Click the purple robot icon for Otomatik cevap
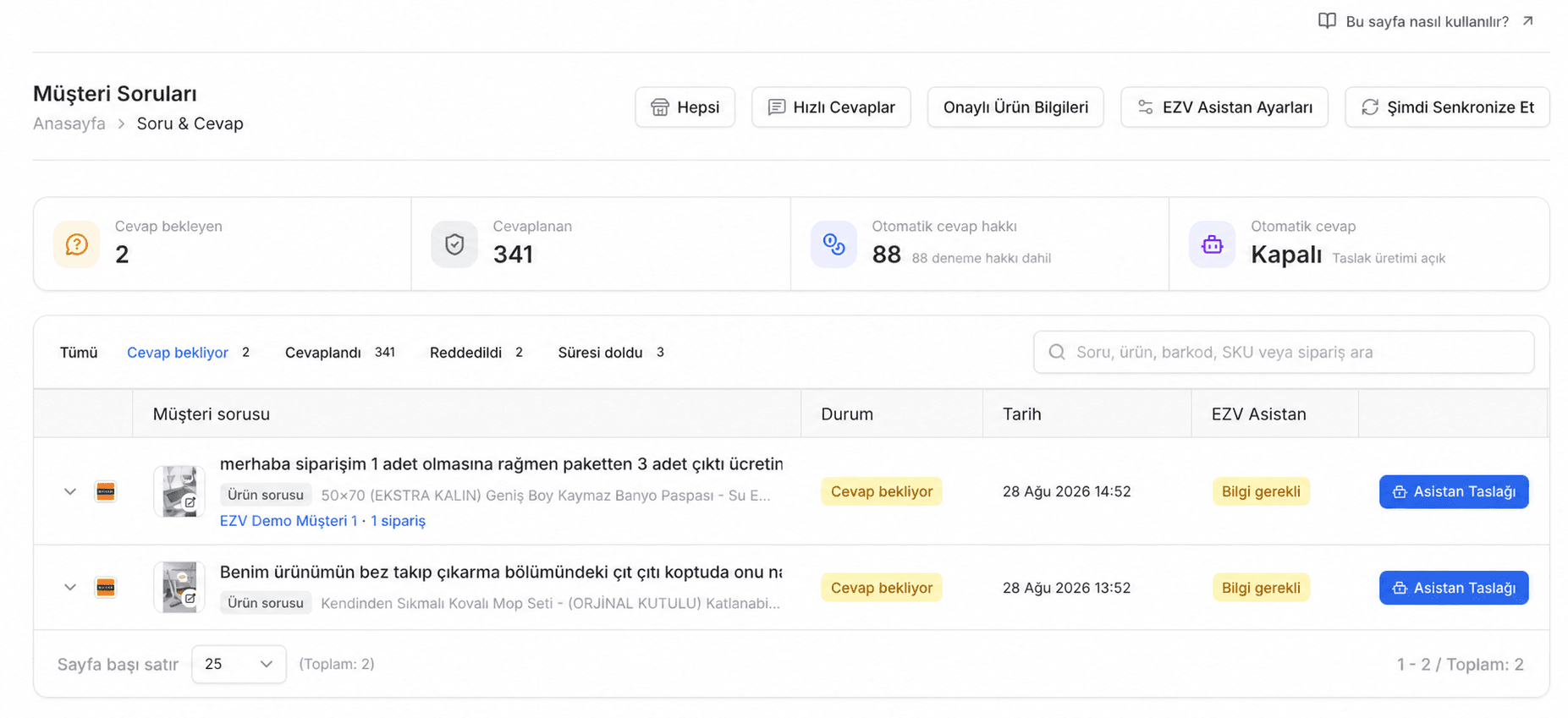The image size is (1568, 718). click(1213, 244)
